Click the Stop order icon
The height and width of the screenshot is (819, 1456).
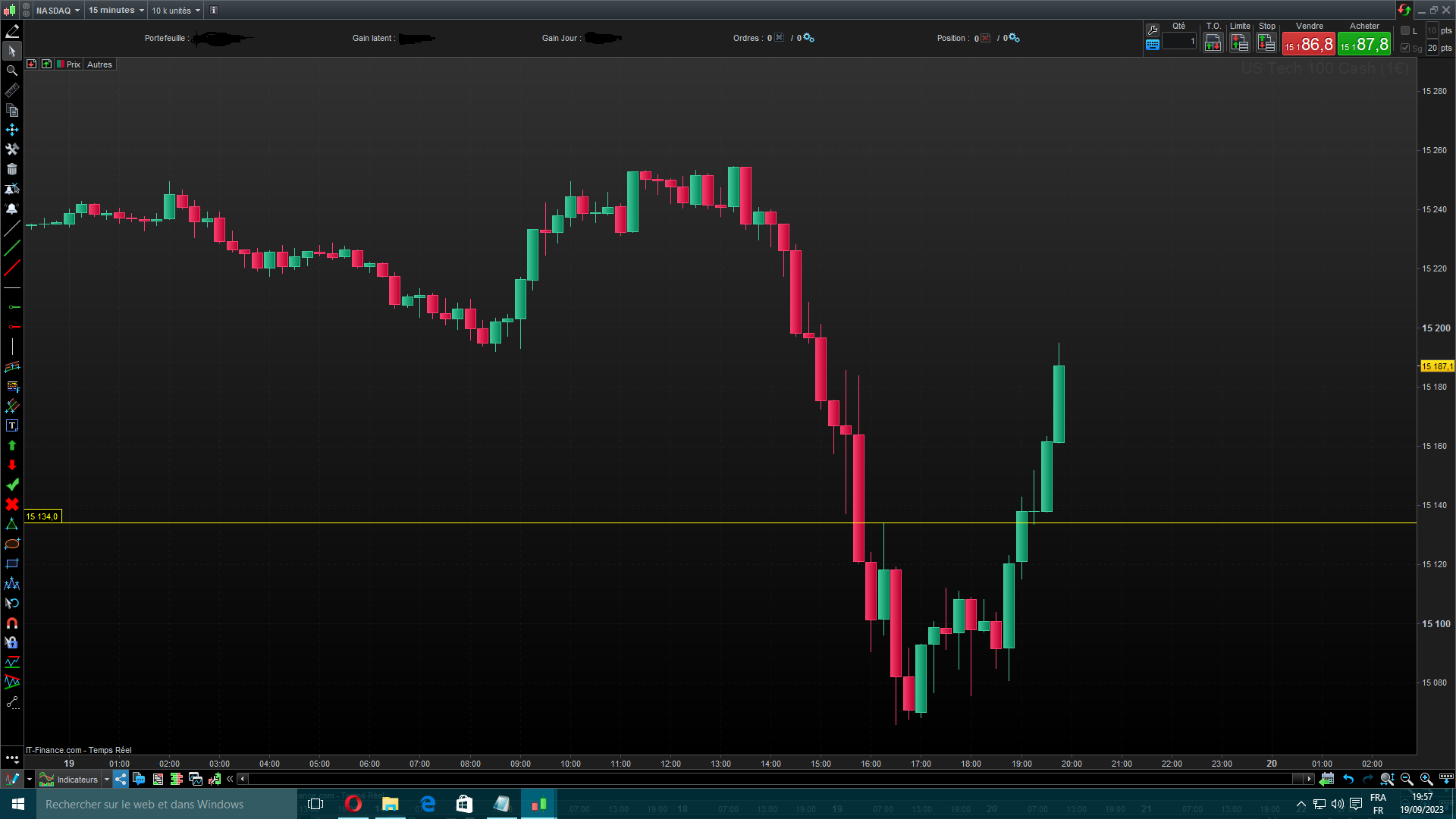pyautogui.click(x=1266, y=43)
